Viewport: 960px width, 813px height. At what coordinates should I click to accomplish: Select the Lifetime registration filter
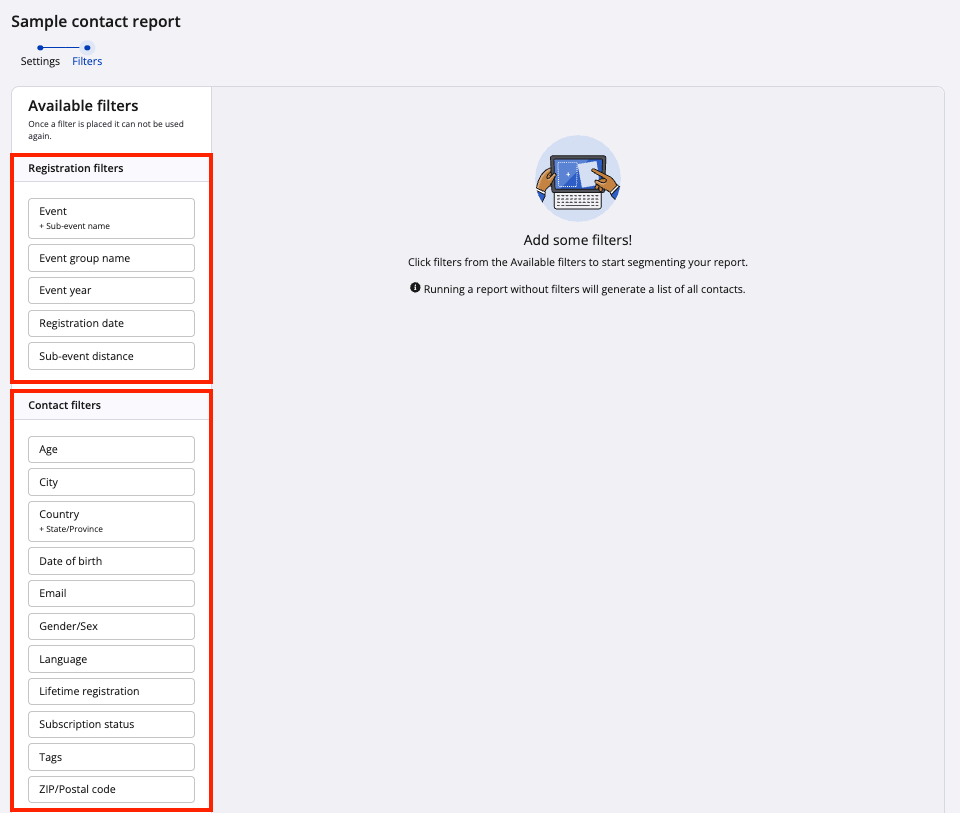(x=111, y=691)
